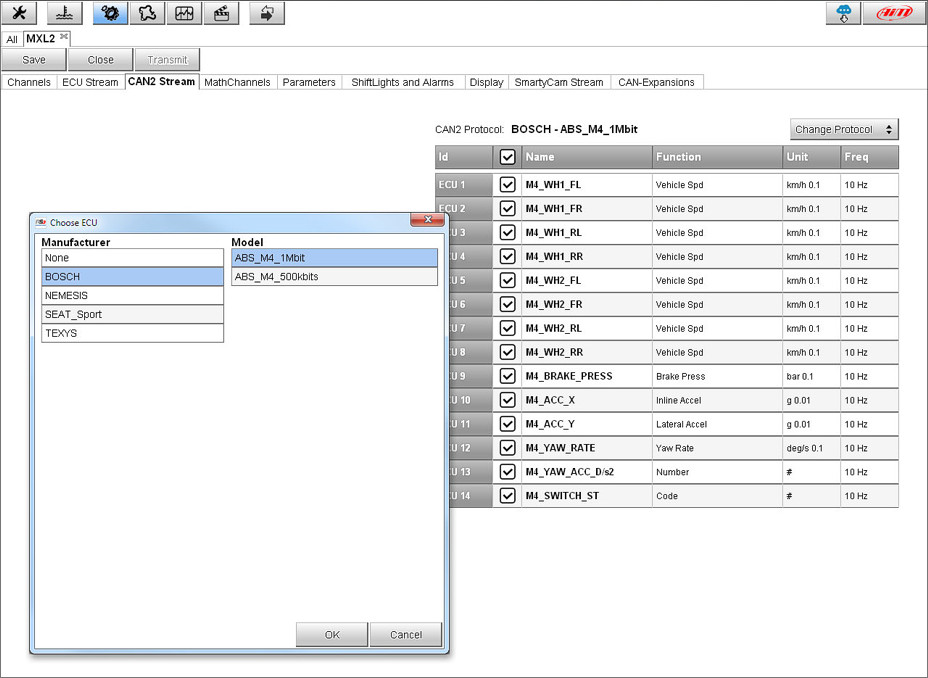Image resolution: width=928 pixels, height=678 pixels.
Task: Click the Save button
Action: coord(34,60)
